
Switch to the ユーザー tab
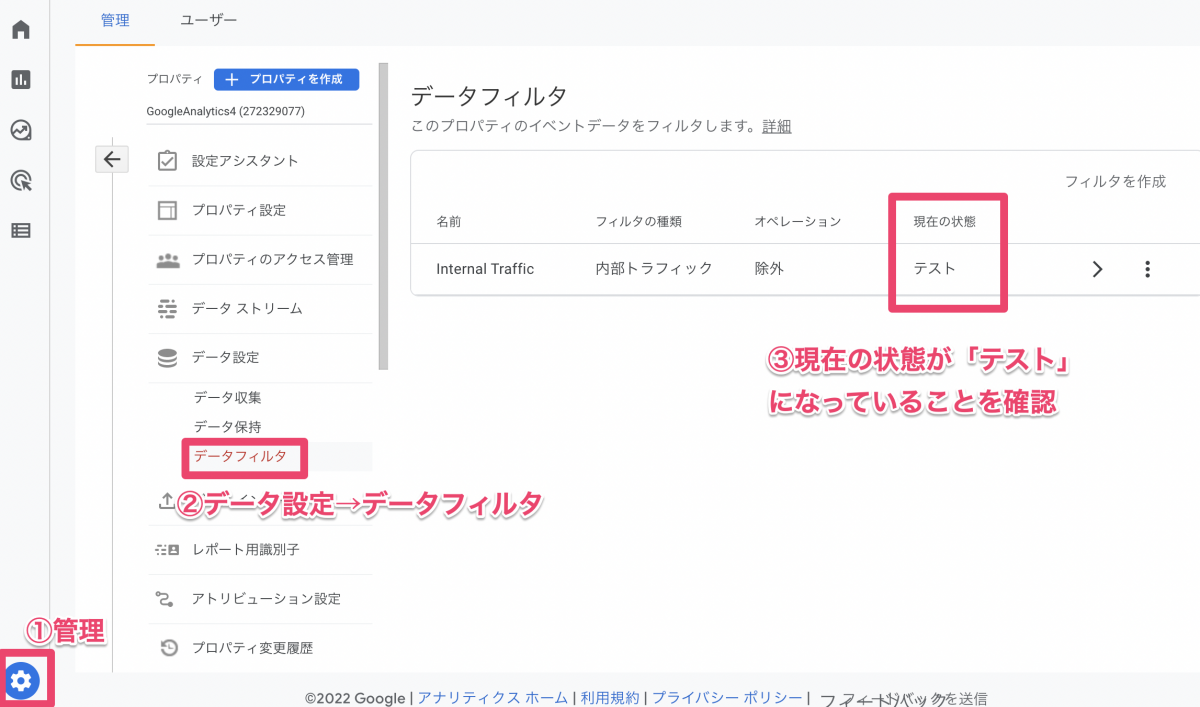click(208, 20)
